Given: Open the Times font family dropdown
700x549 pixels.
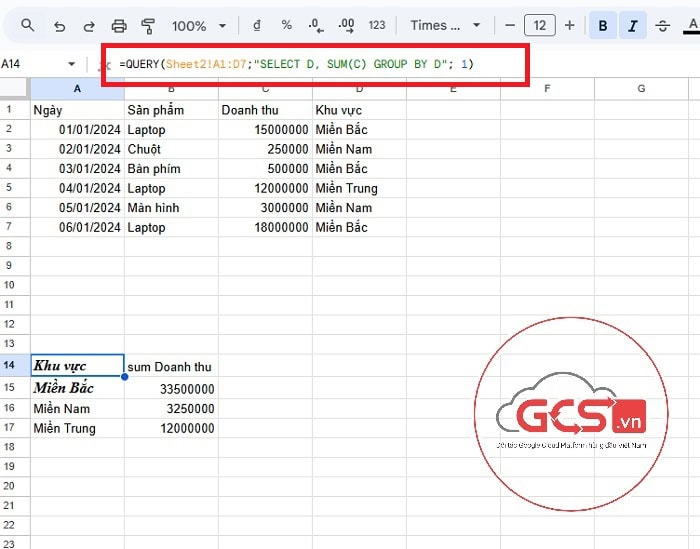Looking at the screenshot, I should 445,25.
